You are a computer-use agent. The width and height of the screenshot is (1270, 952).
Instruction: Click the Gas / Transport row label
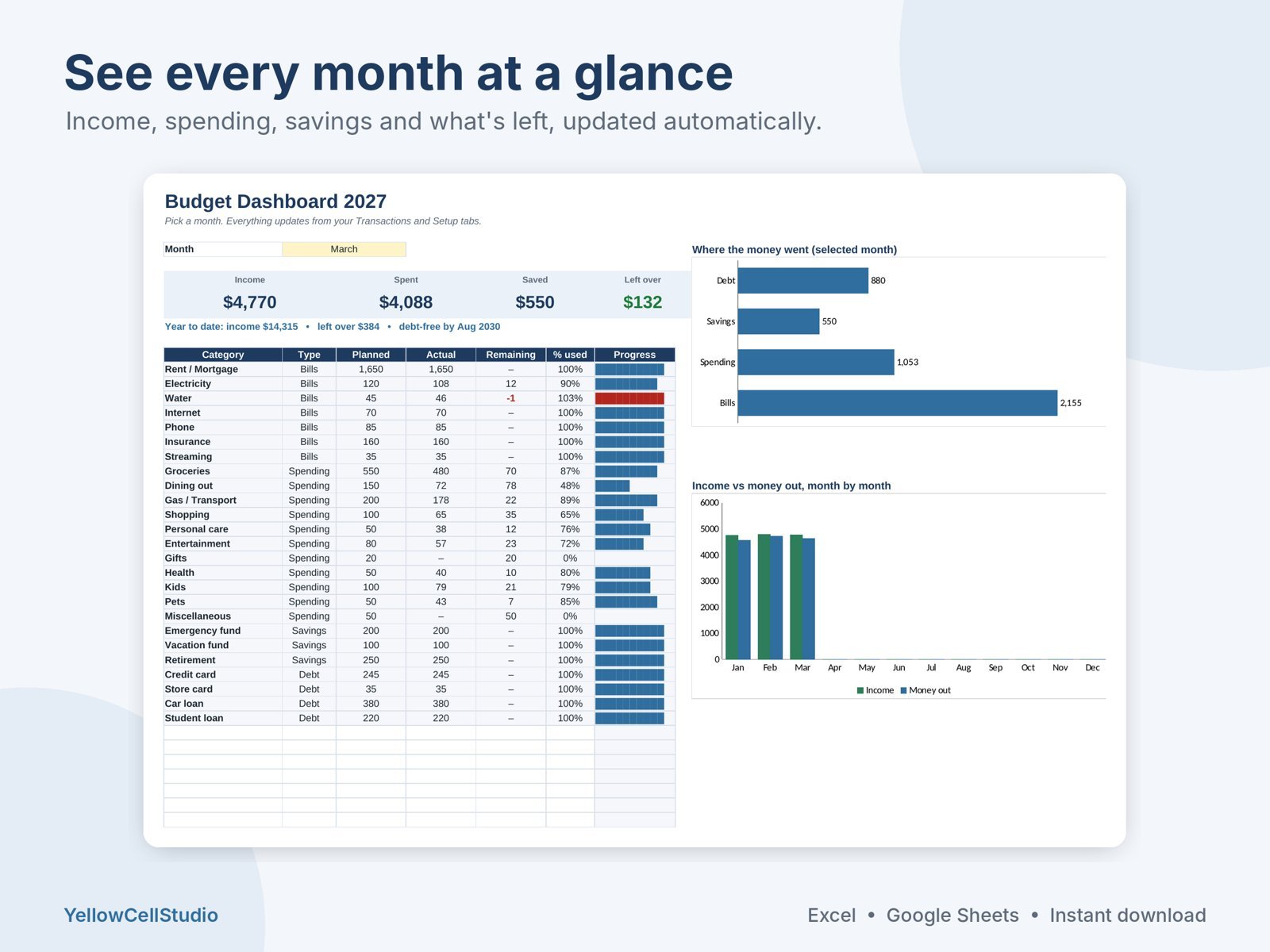[x=201, y=501]
